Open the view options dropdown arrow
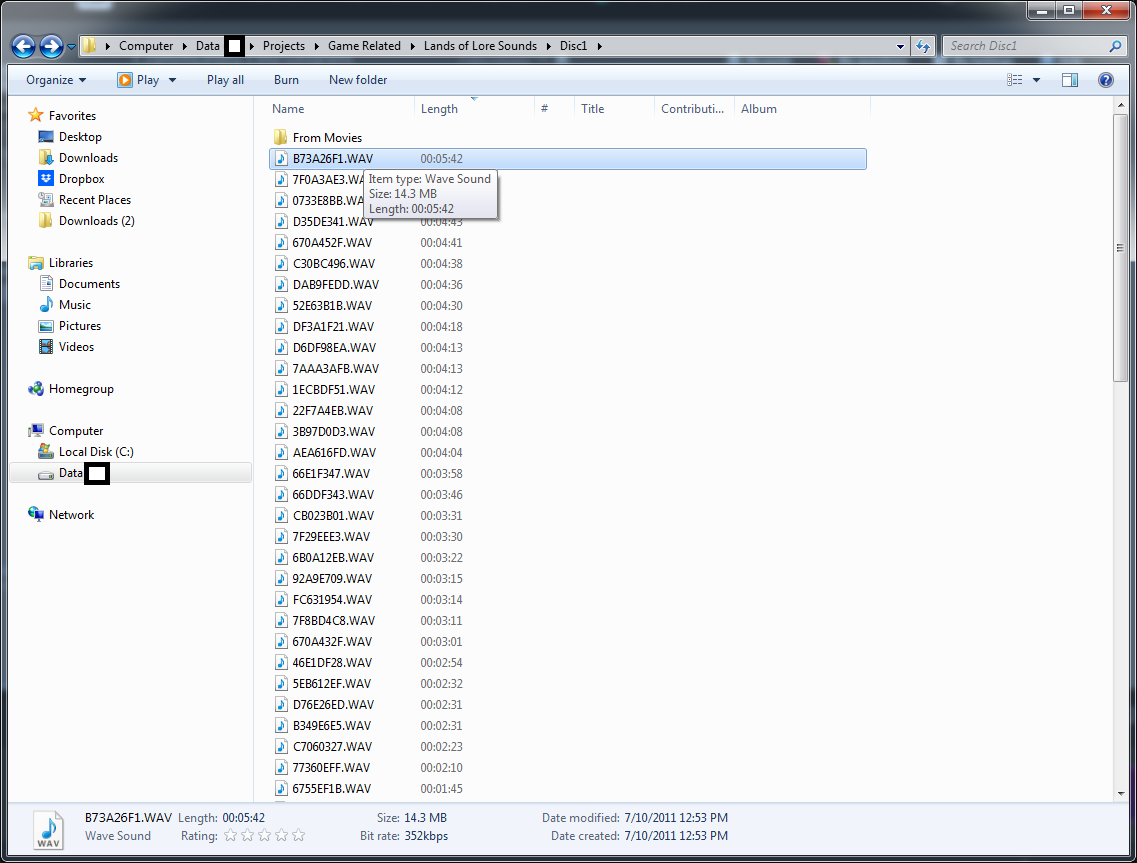 point(1036,80)
